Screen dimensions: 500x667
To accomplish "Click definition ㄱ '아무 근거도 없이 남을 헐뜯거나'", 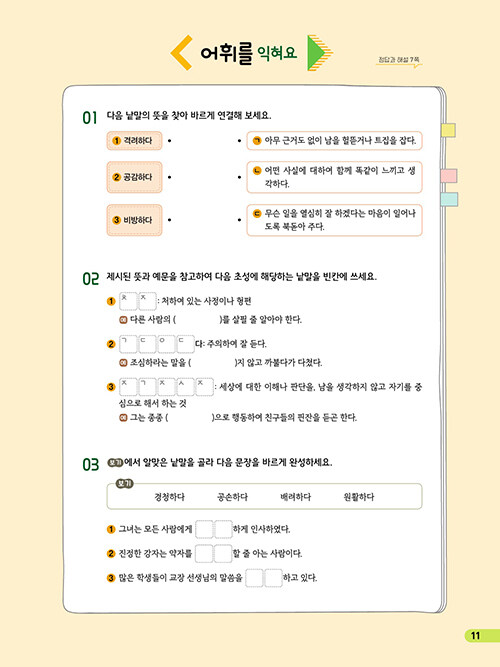I will pos(334,140).
